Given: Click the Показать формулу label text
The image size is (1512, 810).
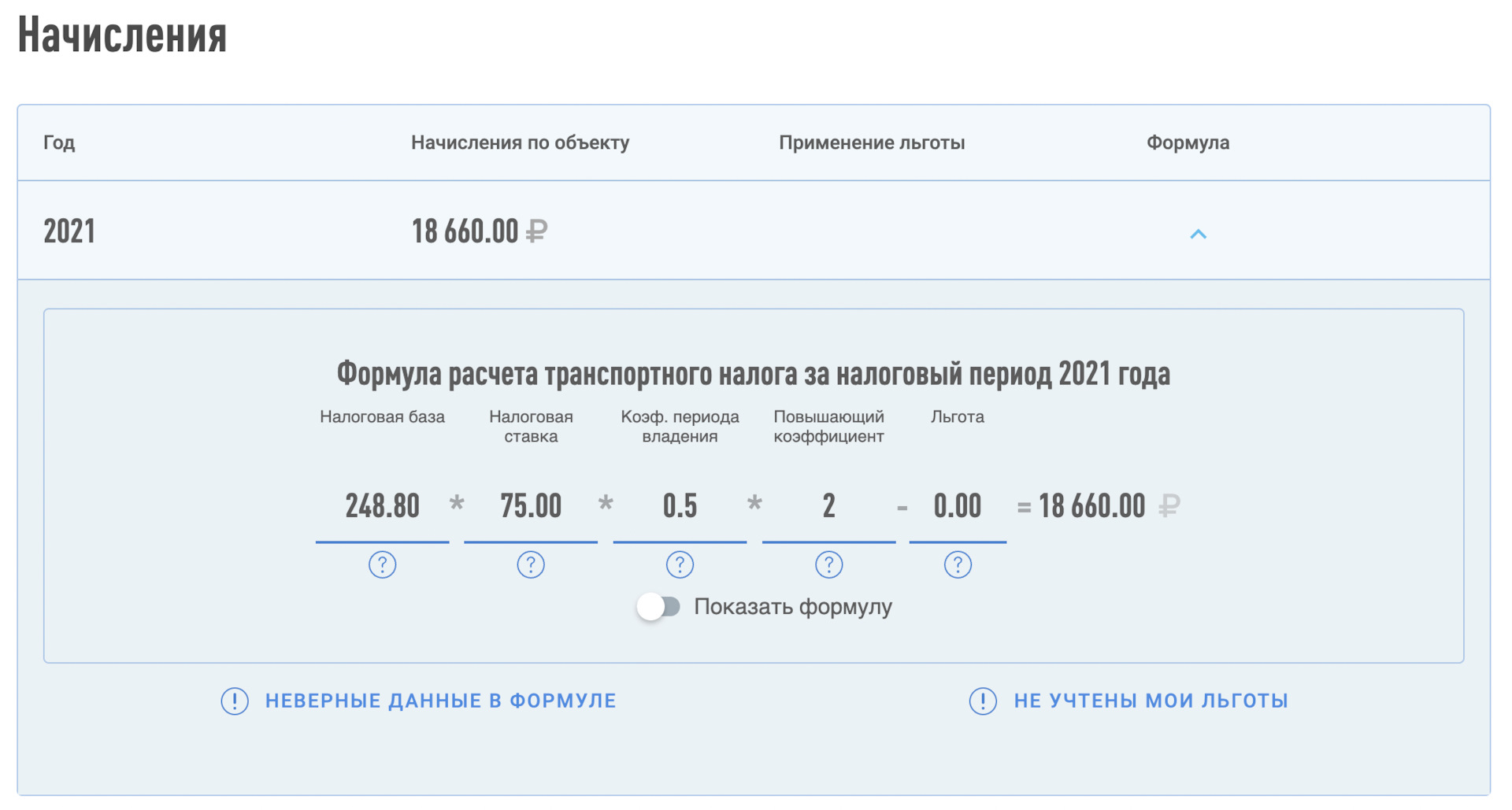Looking at the screenshot, I should tap(793, 607).
